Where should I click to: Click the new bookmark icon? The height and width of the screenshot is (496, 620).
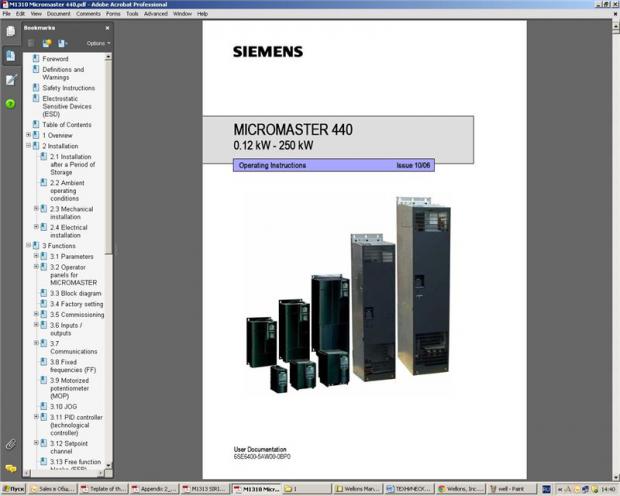click(x=47, y=43)
